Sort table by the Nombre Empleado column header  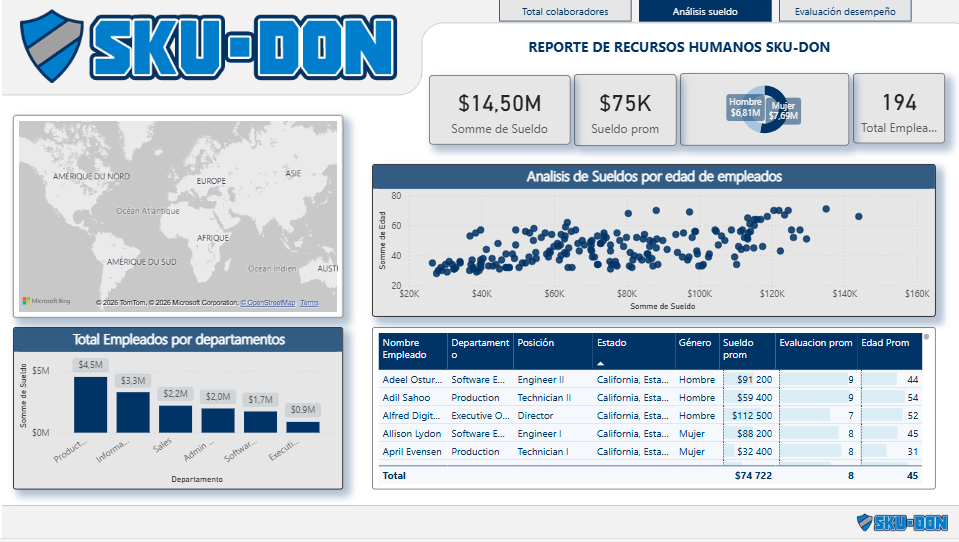[404, 348]
